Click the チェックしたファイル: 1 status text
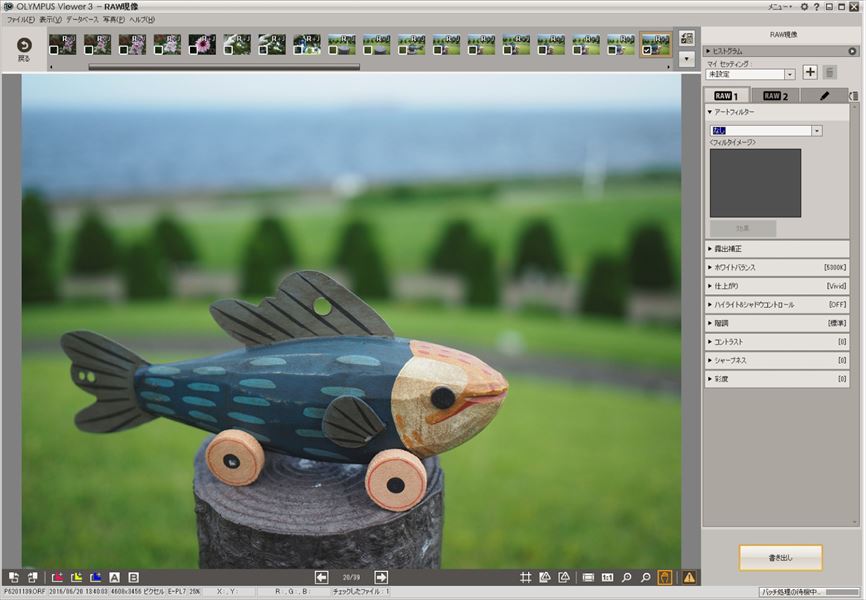This screenshot has width=866, height=600. [x=361, y=592]
